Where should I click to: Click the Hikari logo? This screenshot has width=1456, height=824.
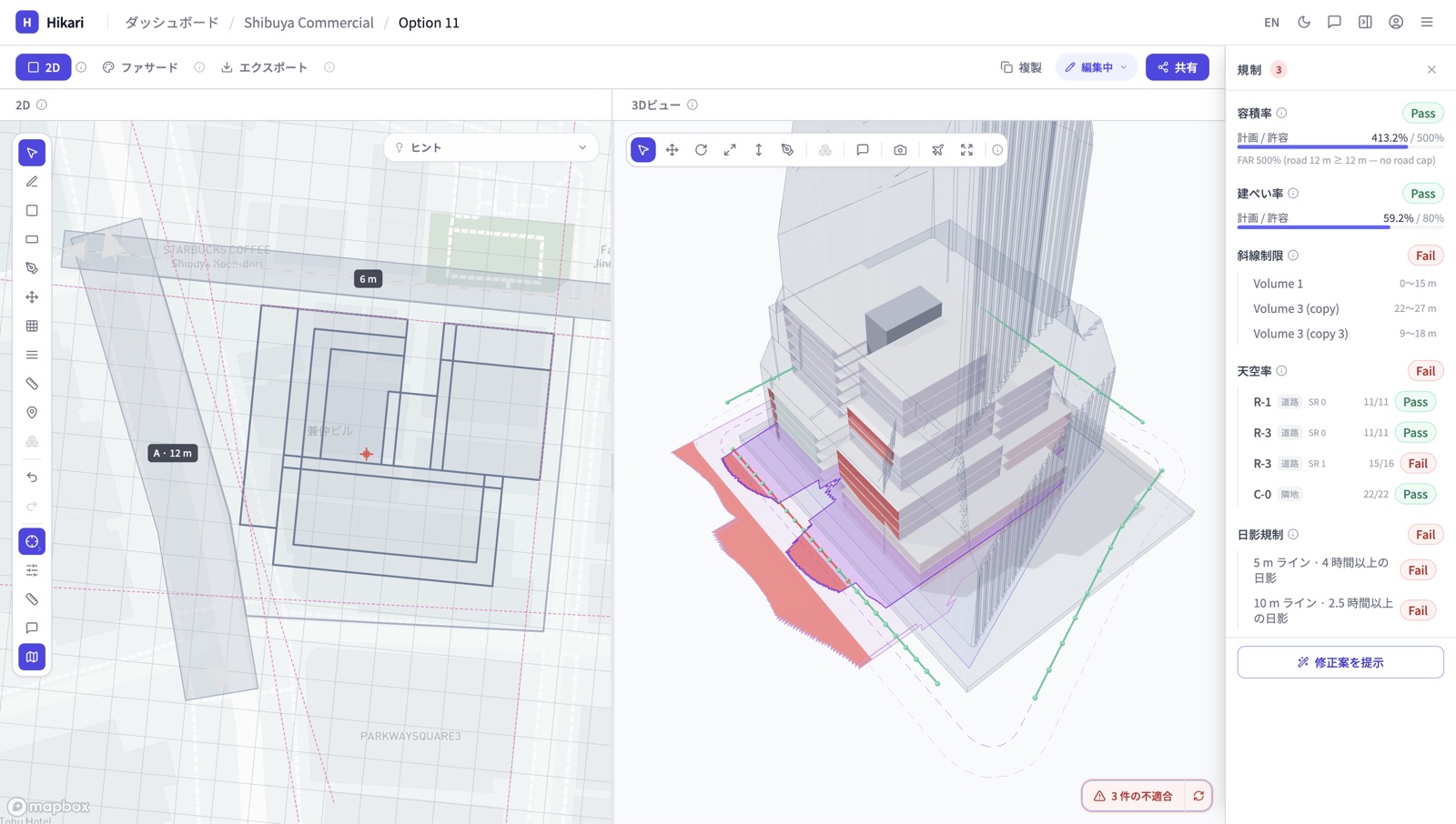coord(50,22)
